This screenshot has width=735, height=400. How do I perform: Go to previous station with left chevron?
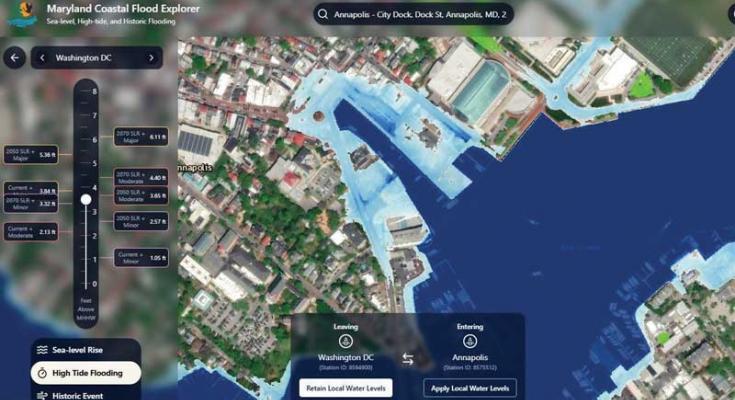[42, 58]
